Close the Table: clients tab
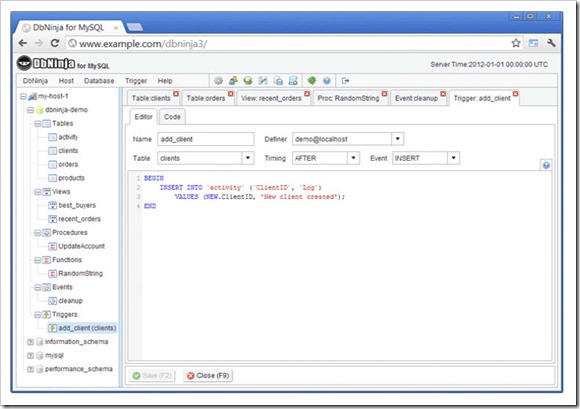Screen dimensions: 580x409 [x=176, y=94]
